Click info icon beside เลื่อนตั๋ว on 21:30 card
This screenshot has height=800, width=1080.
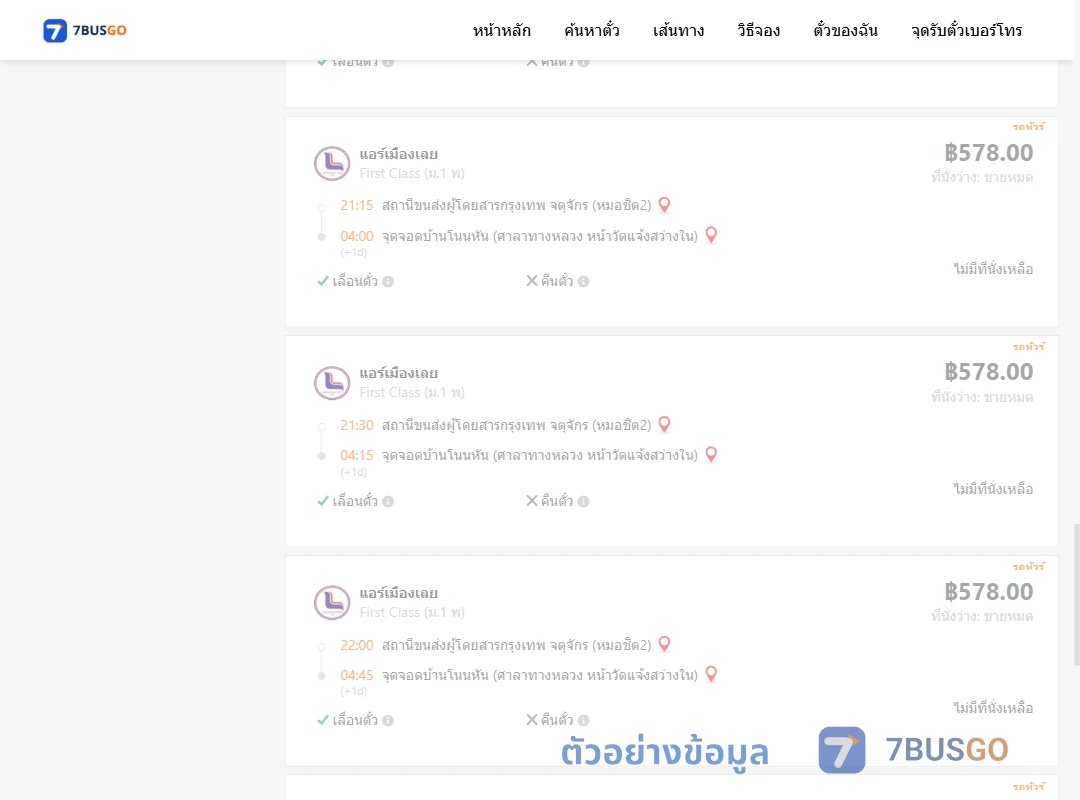click(x=388, y=501)
